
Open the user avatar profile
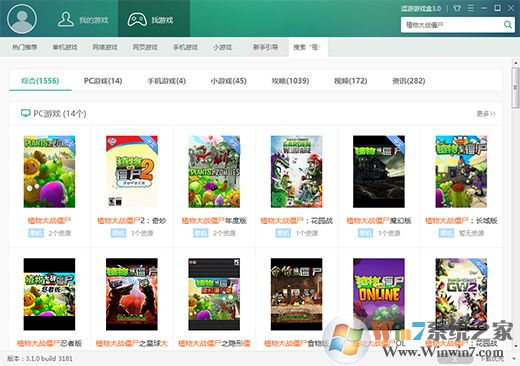[x=22, y=19]
